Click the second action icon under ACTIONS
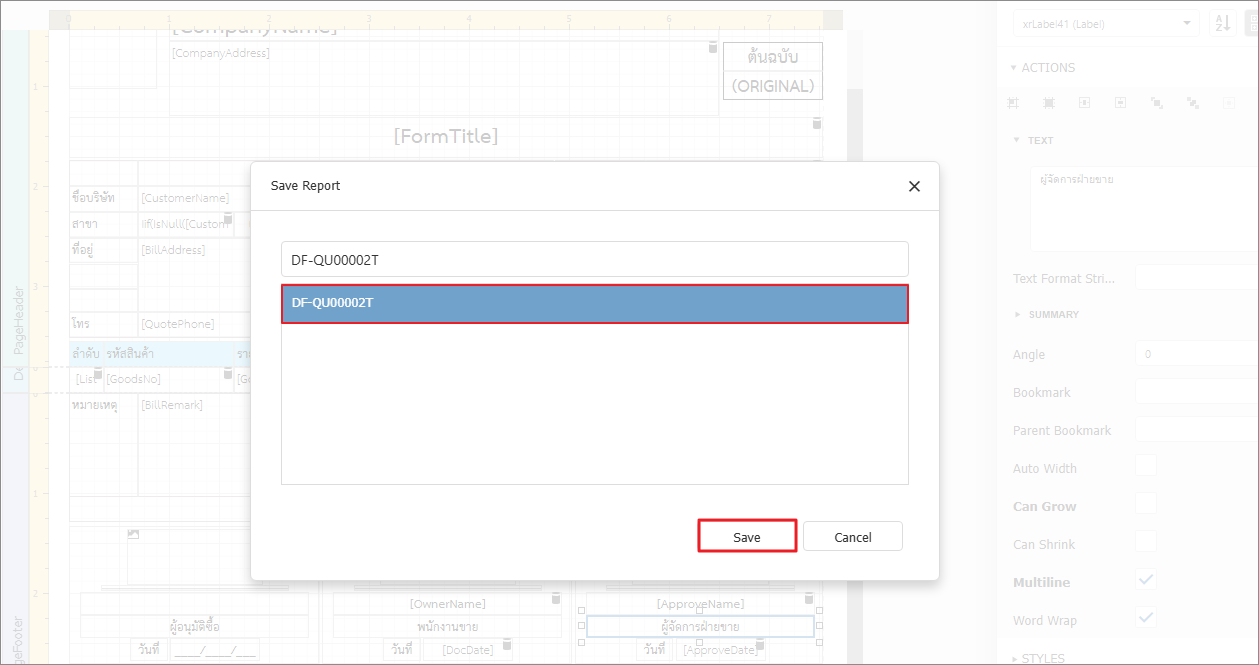Screen dimensions: 1259x665 (x=1049, y=103)
